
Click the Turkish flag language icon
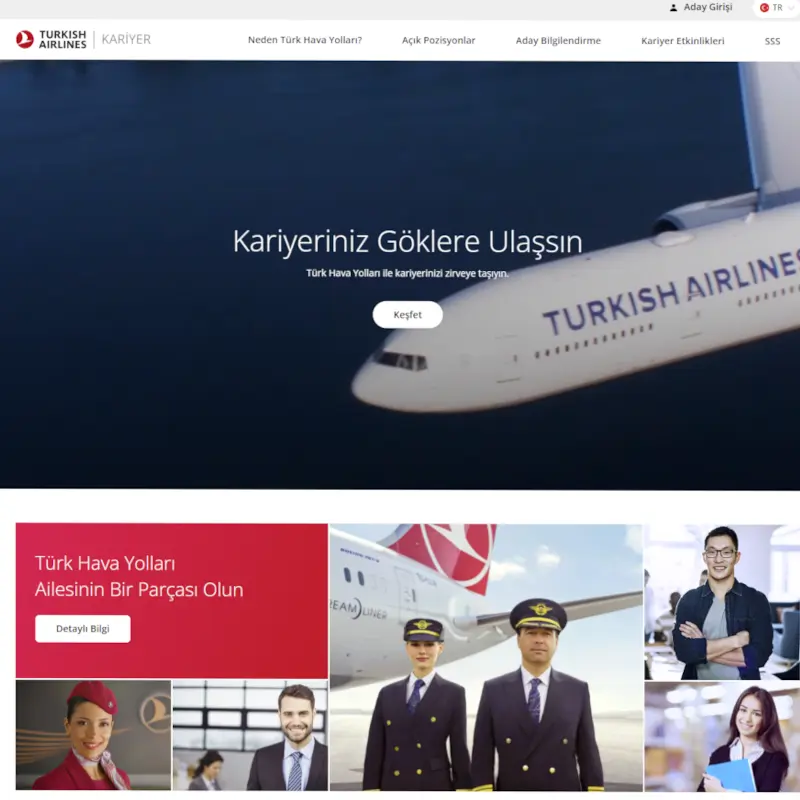click(765, 8)
